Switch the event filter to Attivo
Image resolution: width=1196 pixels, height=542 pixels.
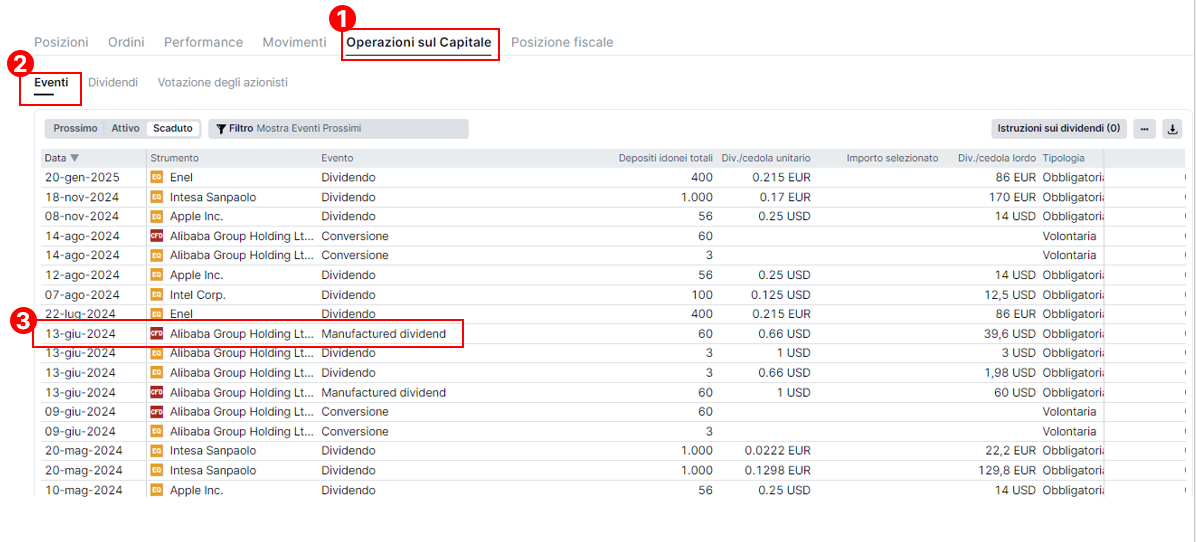pos(125,129)
